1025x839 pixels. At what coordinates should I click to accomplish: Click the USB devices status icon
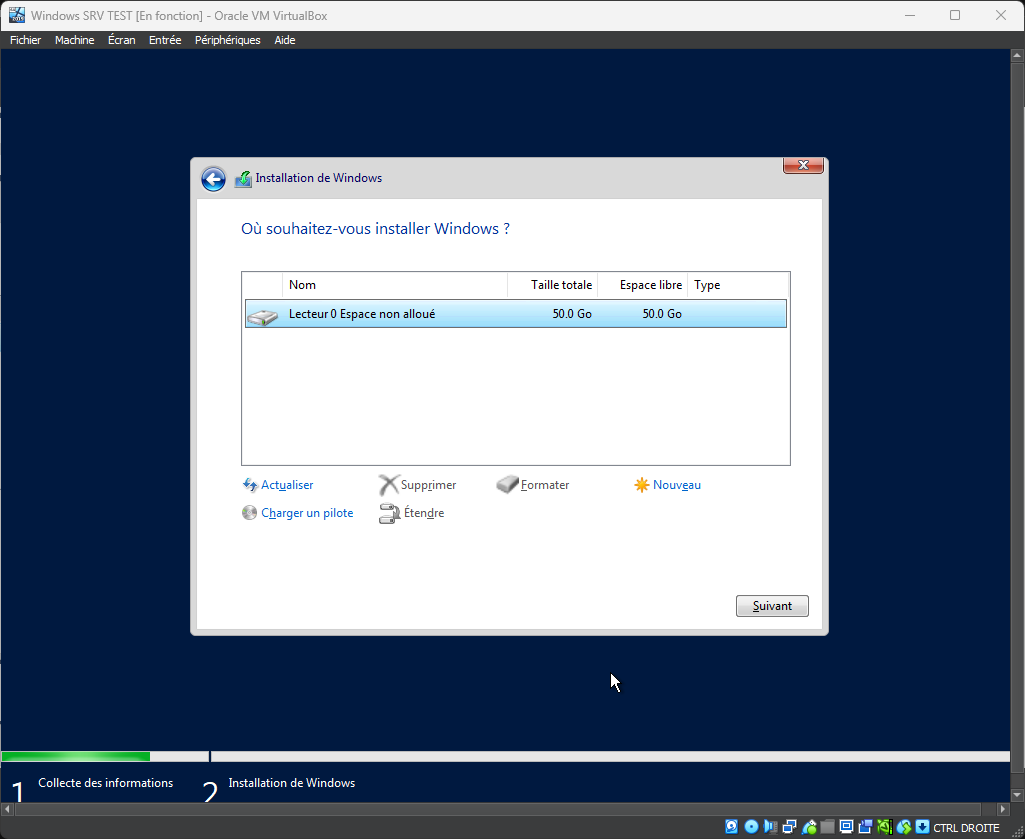(x=809, y=827)
